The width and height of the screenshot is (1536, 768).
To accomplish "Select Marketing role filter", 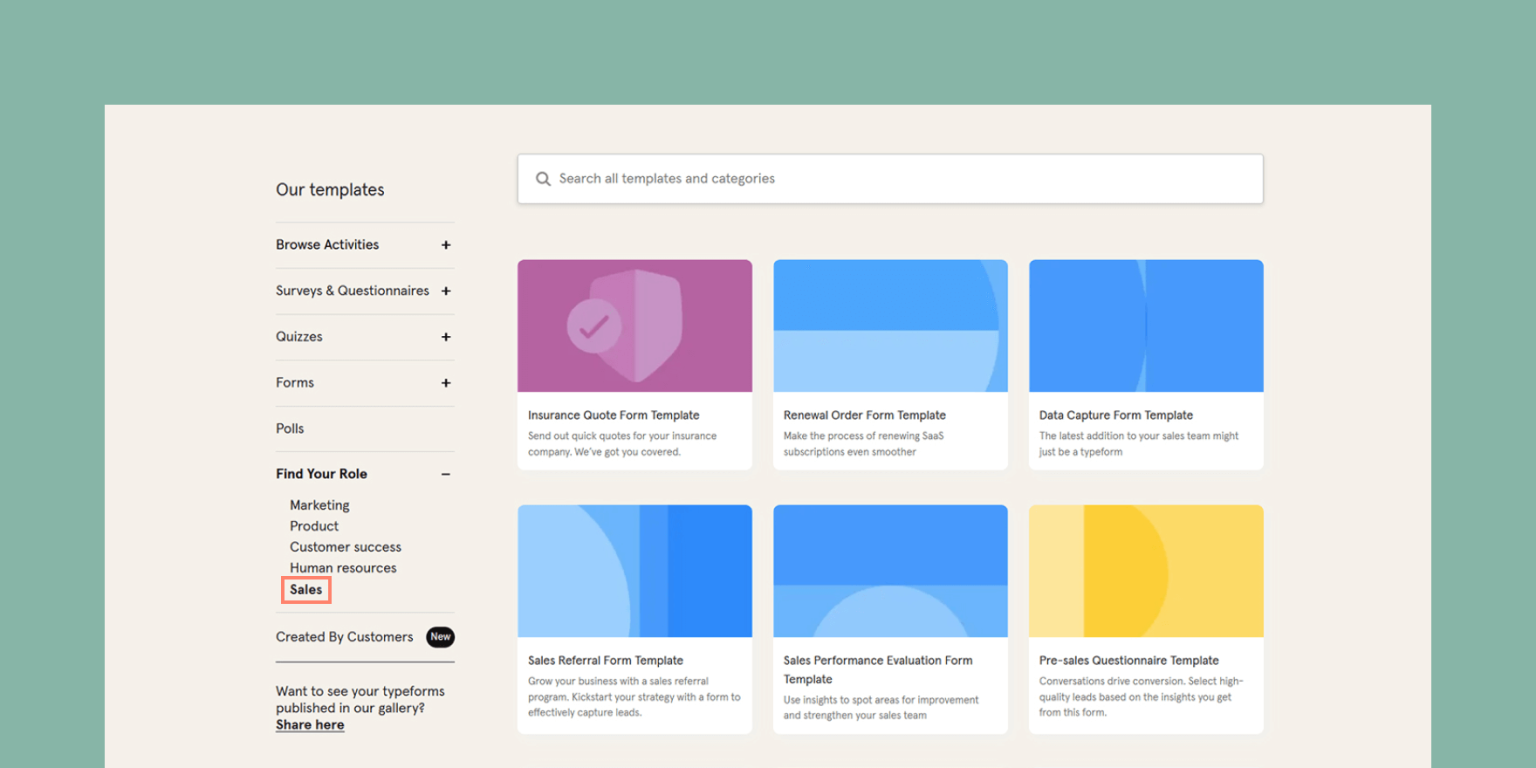I will [x=320, y=505].
